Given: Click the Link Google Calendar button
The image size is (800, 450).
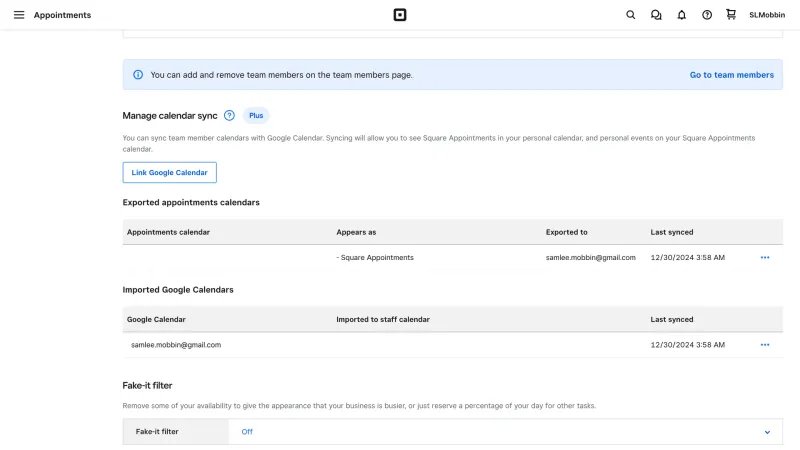Looking at the screenshot, I should click(169, 172).
